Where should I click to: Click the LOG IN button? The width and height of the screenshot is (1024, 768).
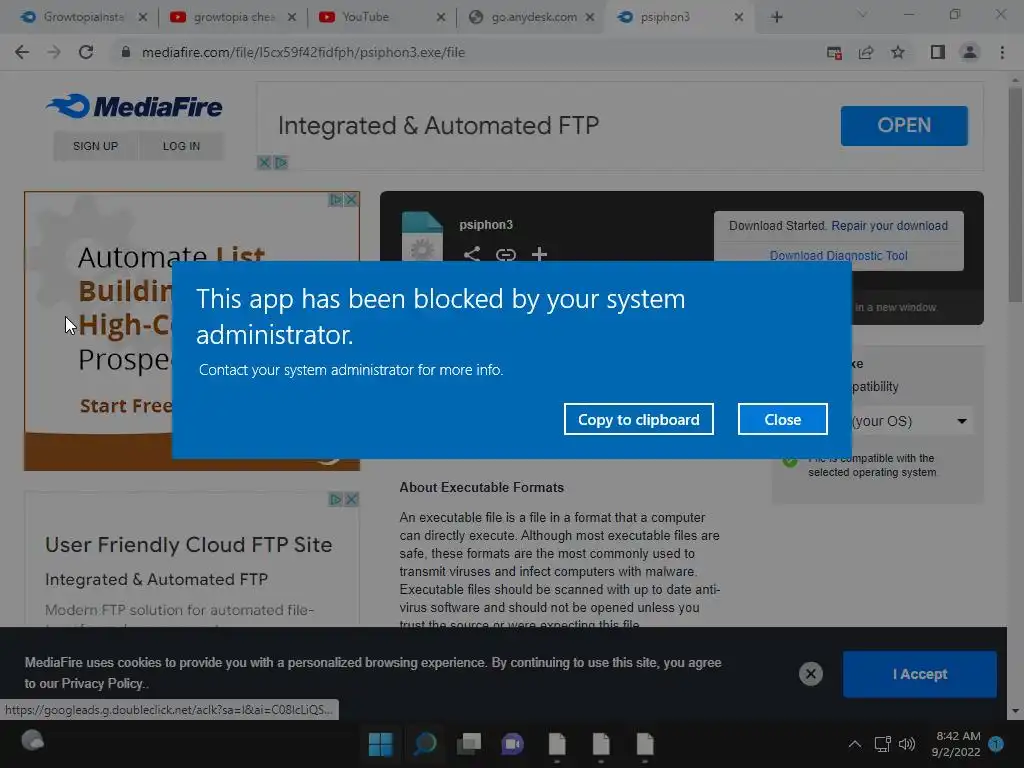[182, 146]
